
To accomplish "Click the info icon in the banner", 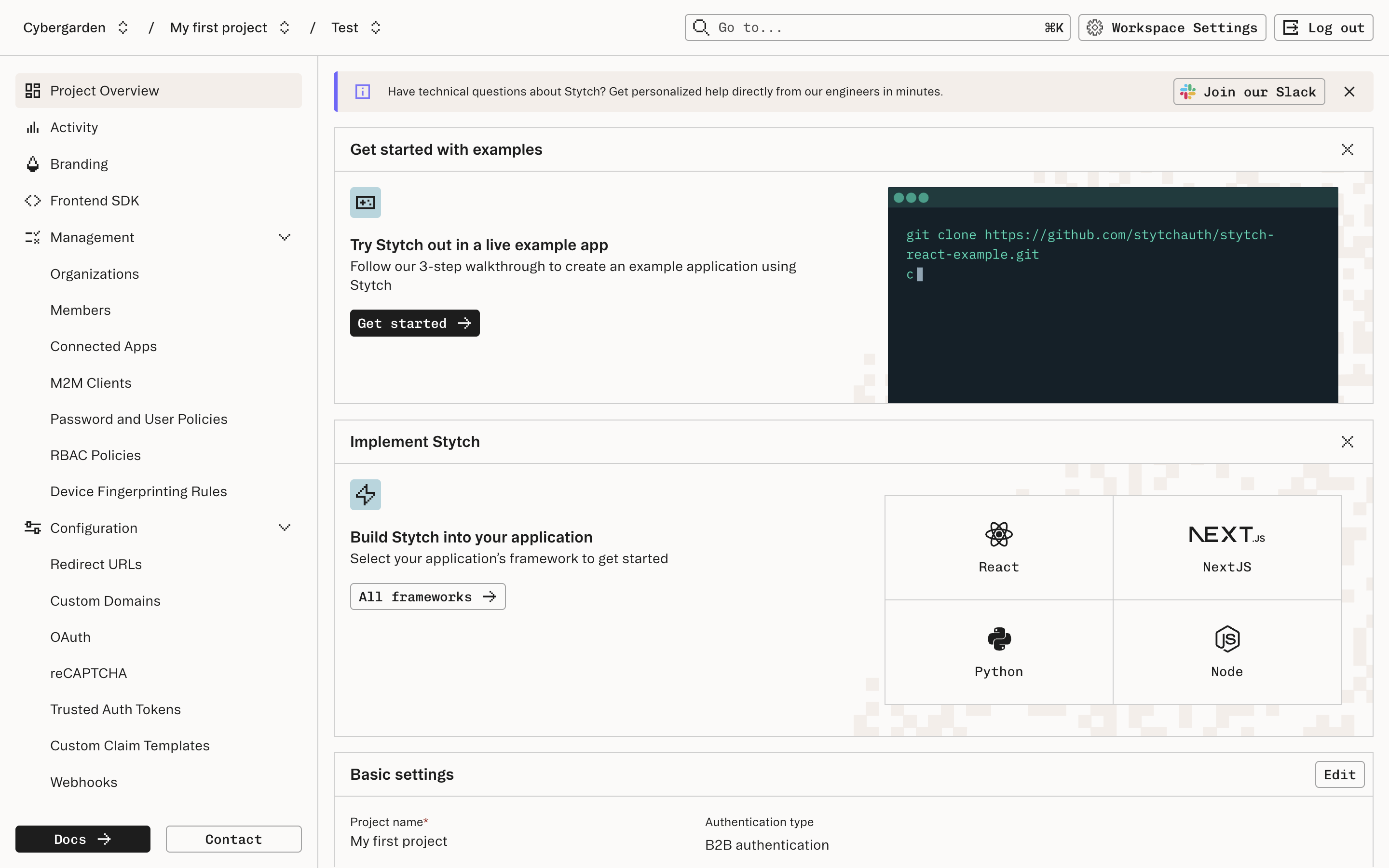I will coord(363,92).
